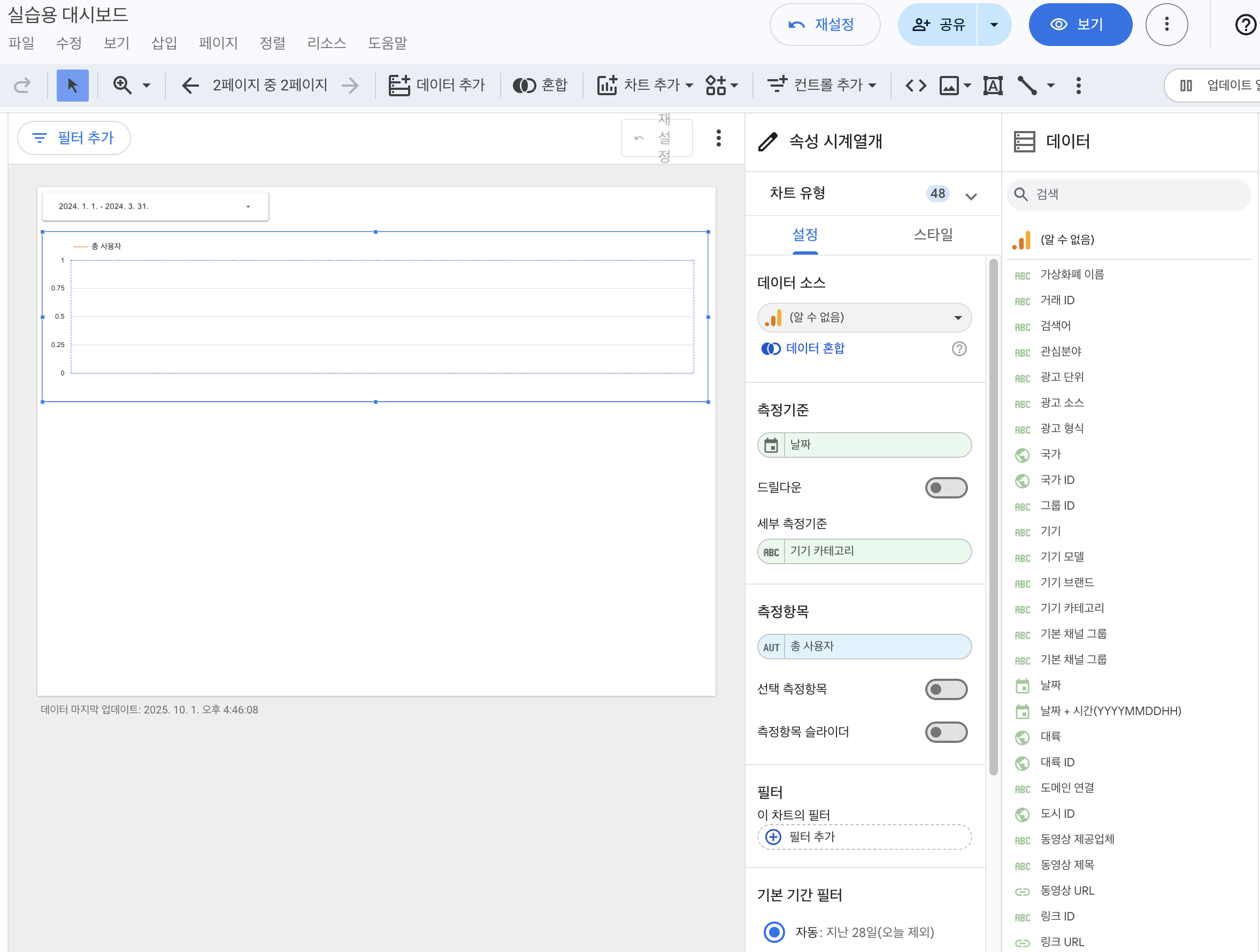Enable the 선택 측정항목 switch
This screenshot has height=952, width=1260.
pos(946,689)
